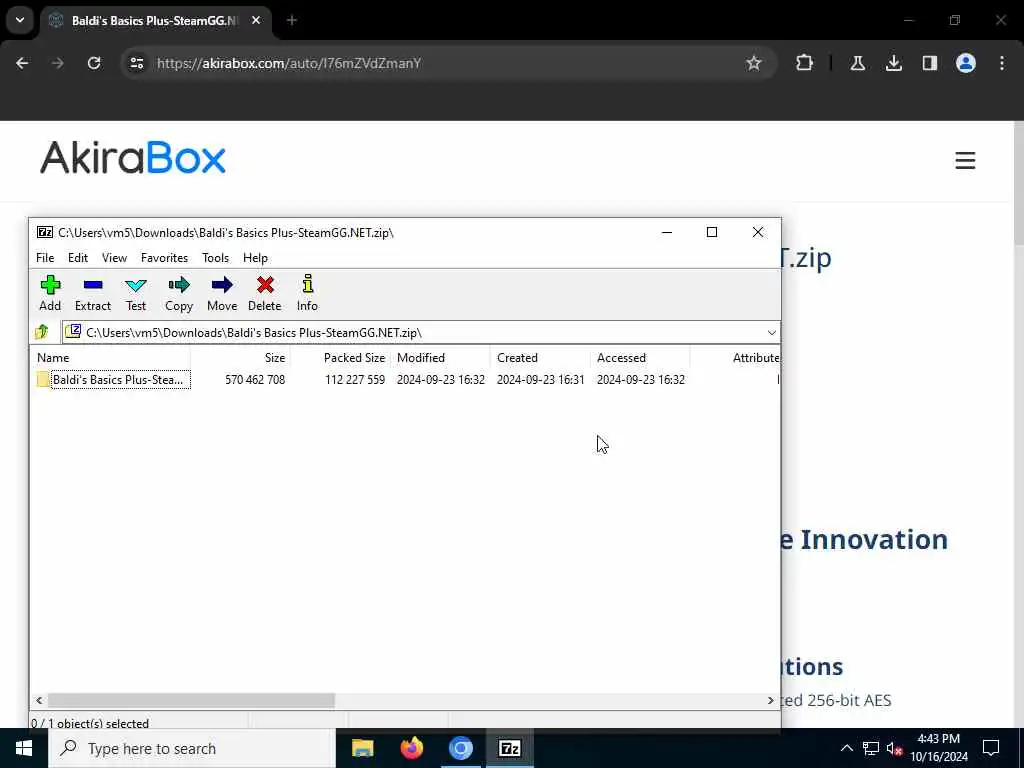Viewport: 1024px width, 768px height.
Task: Click the site information icon in address bar
Action: 136,63
